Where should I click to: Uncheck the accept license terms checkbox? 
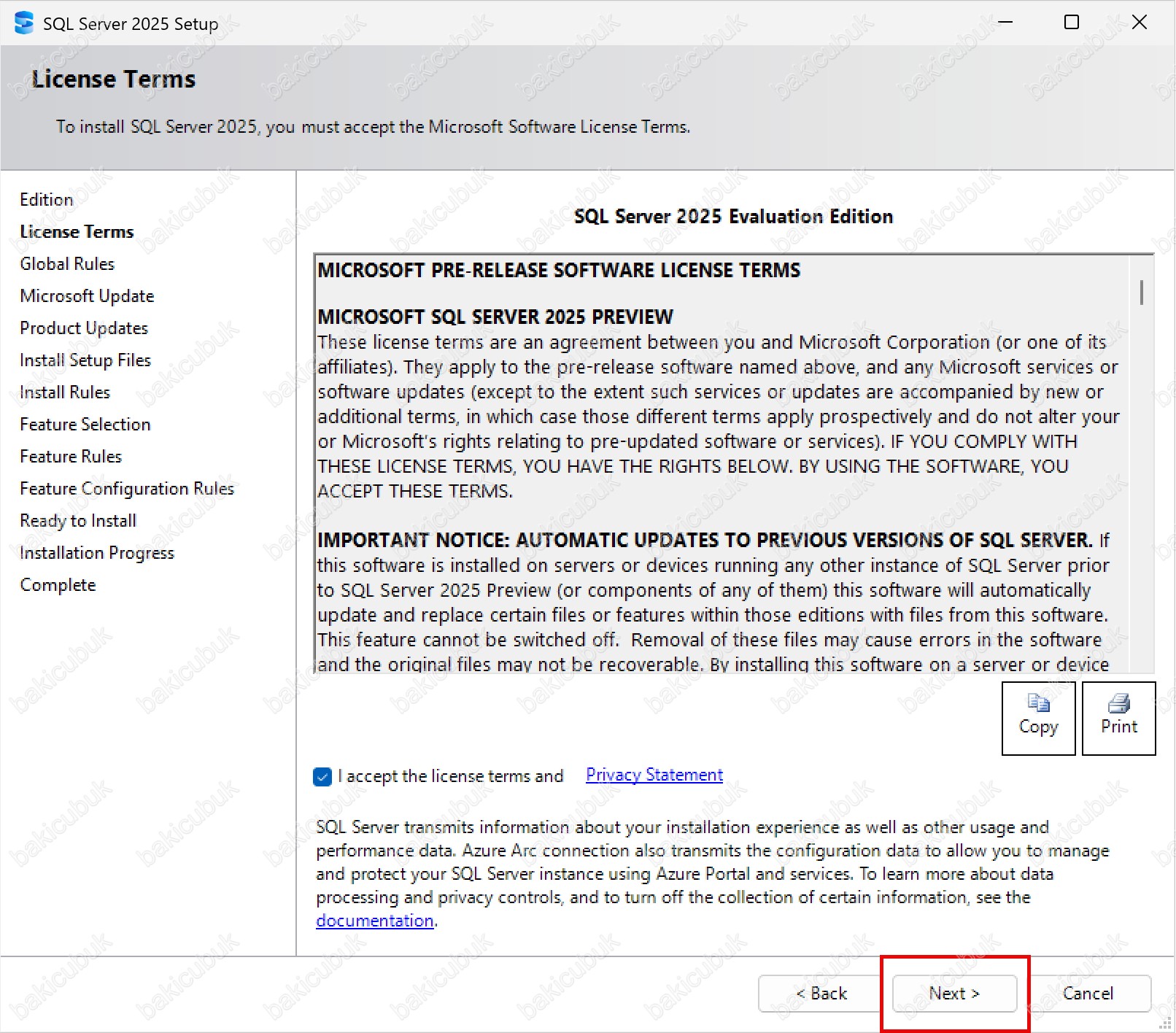[x=322, y=777]
